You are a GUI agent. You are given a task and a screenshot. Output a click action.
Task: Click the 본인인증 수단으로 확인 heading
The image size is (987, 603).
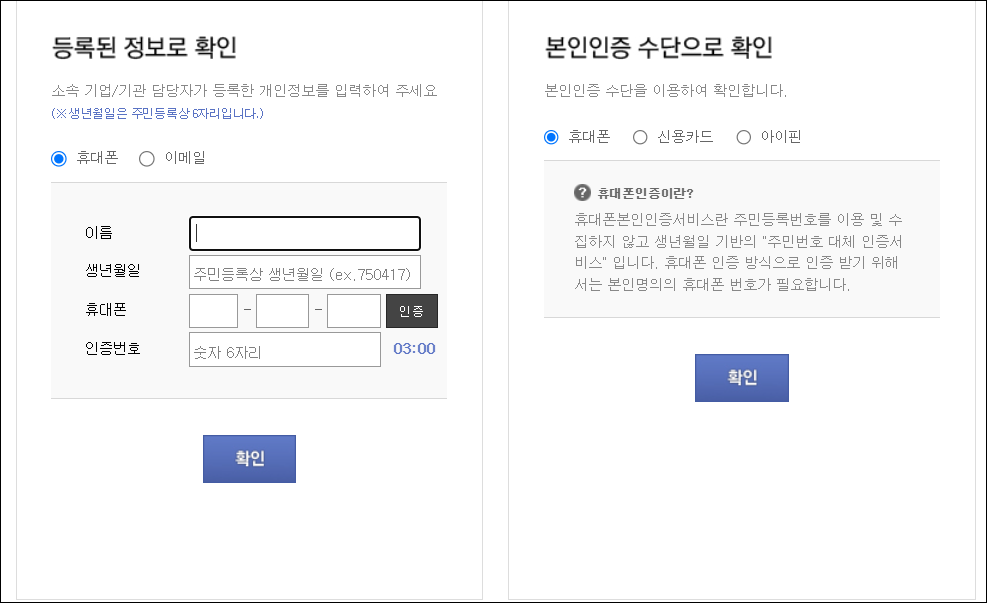[x=658, y=47]
